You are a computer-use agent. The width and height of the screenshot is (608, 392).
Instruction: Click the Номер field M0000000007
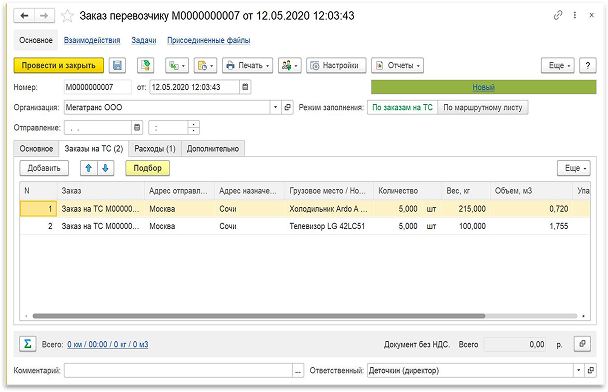click(98, 87)
